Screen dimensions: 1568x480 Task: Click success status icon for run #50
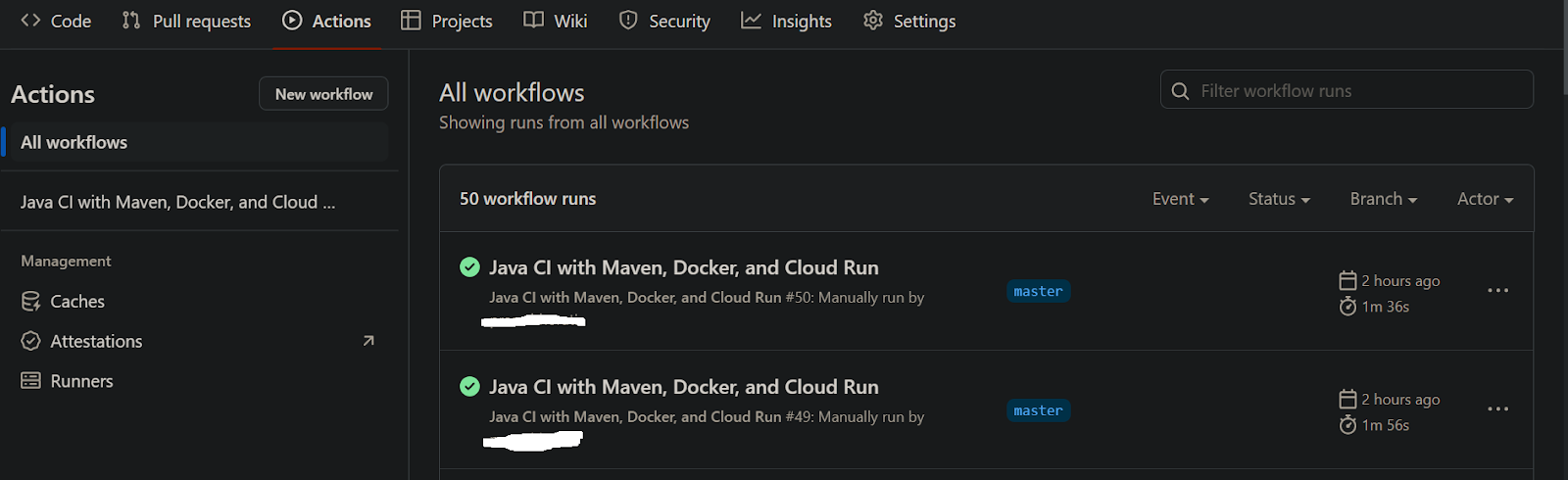(x=469, y=267)
